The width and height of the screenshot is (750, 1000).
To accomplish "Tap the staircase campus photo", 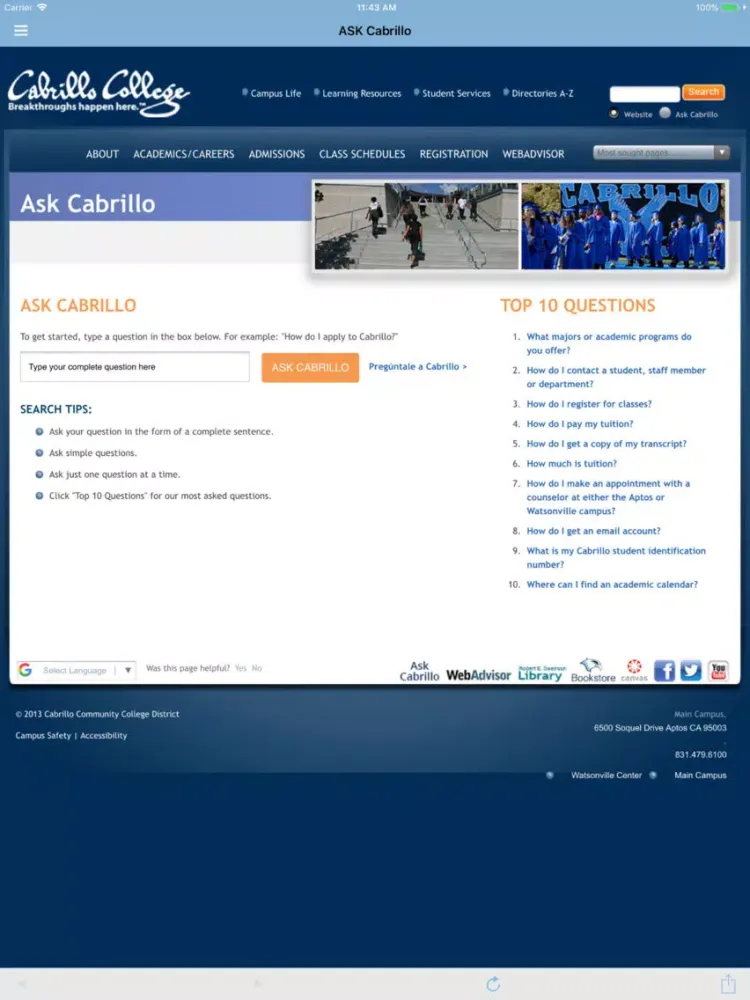I will click(416, 226).
